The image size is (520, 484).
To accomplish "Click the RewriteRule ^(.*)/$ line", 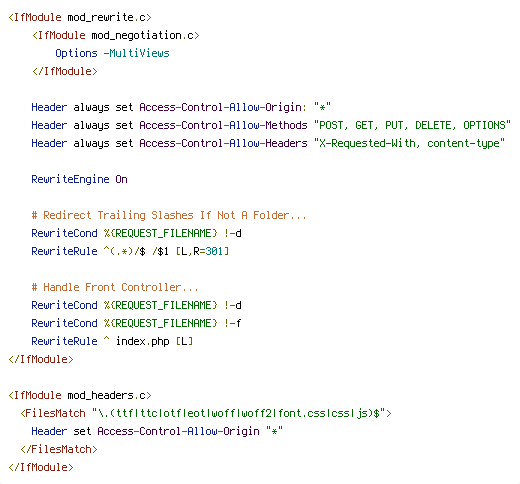I will 130,251.
